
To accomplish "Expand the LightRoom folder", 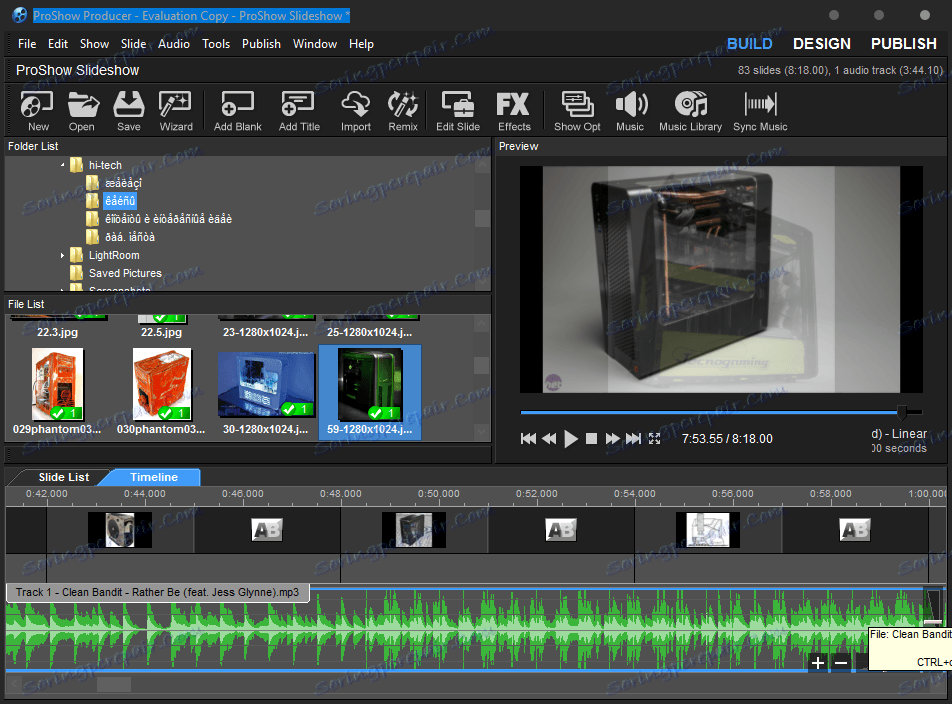I will tap(62, 256).
